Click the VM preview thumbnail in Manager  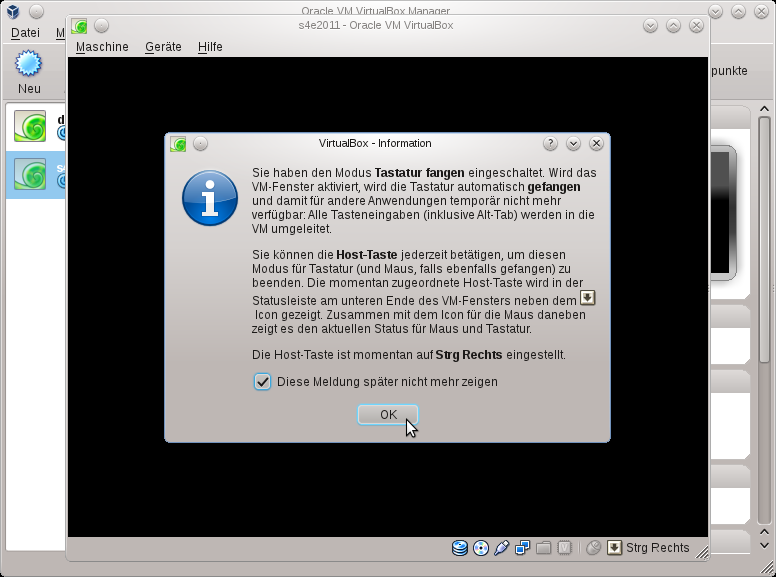point(723,213)
